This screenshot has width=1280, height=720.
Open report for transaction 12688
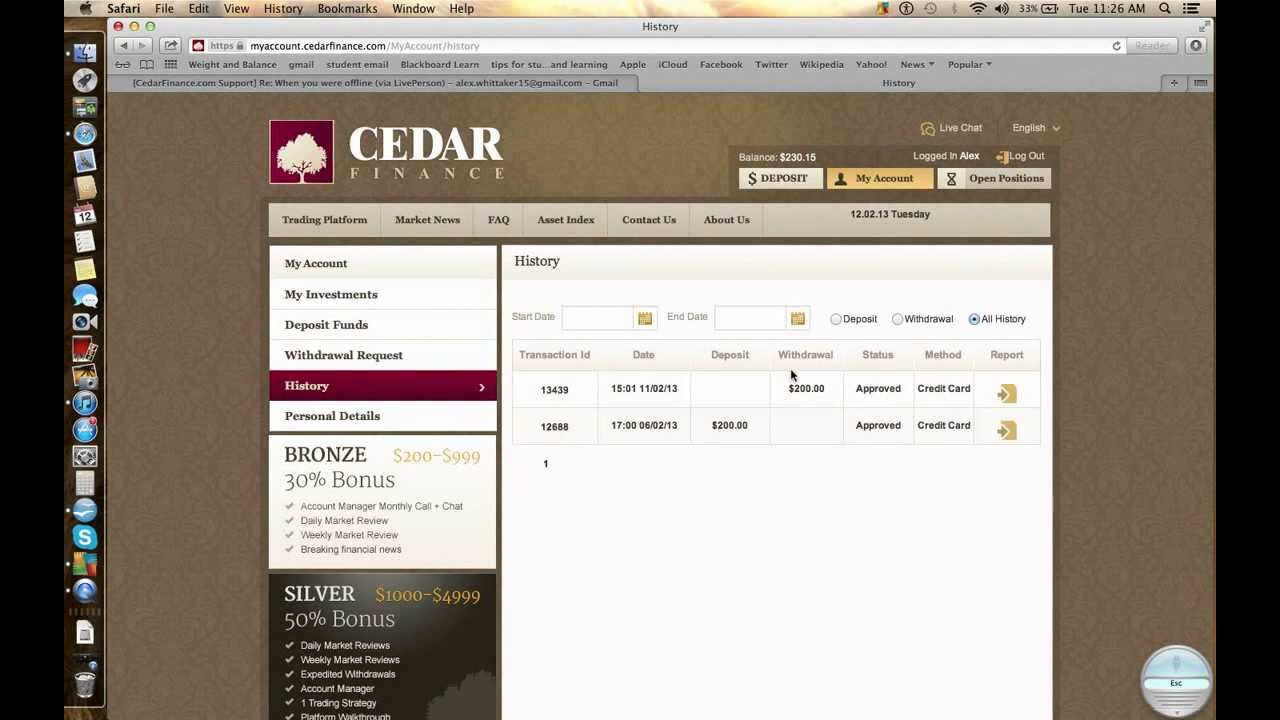tap(1006, 430)
